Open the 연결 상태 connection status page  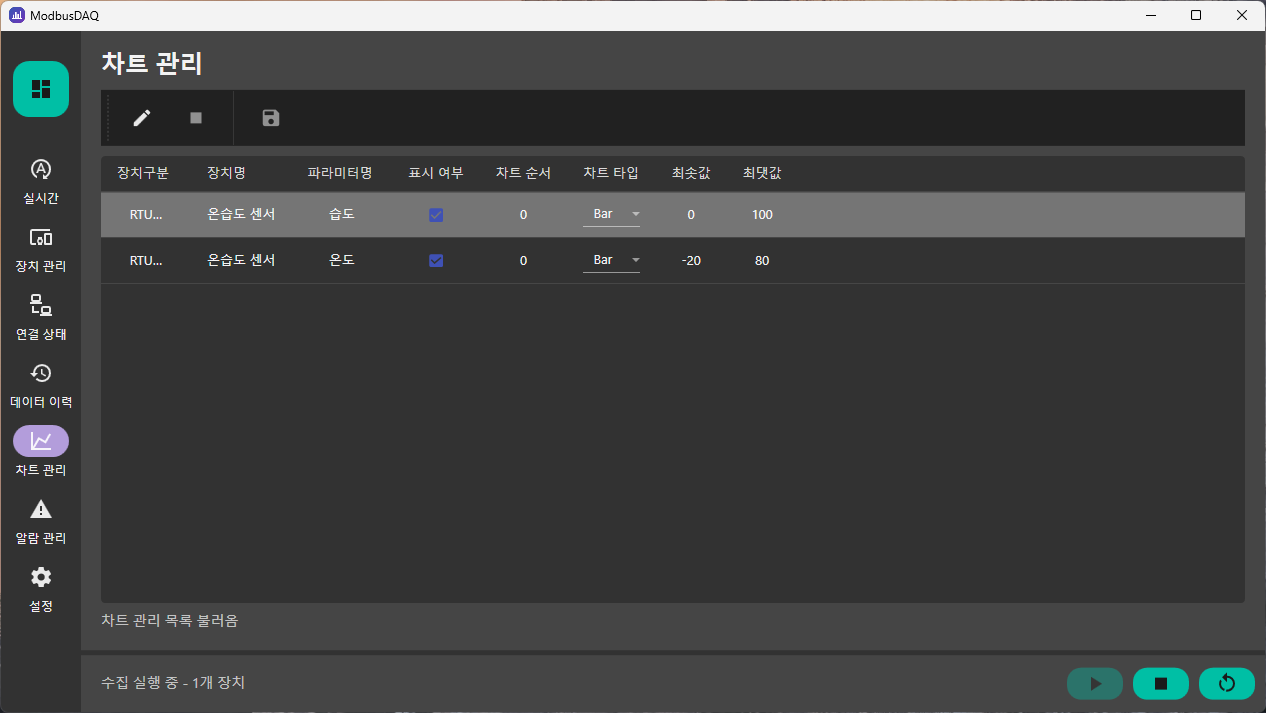(x=41, y=317)
